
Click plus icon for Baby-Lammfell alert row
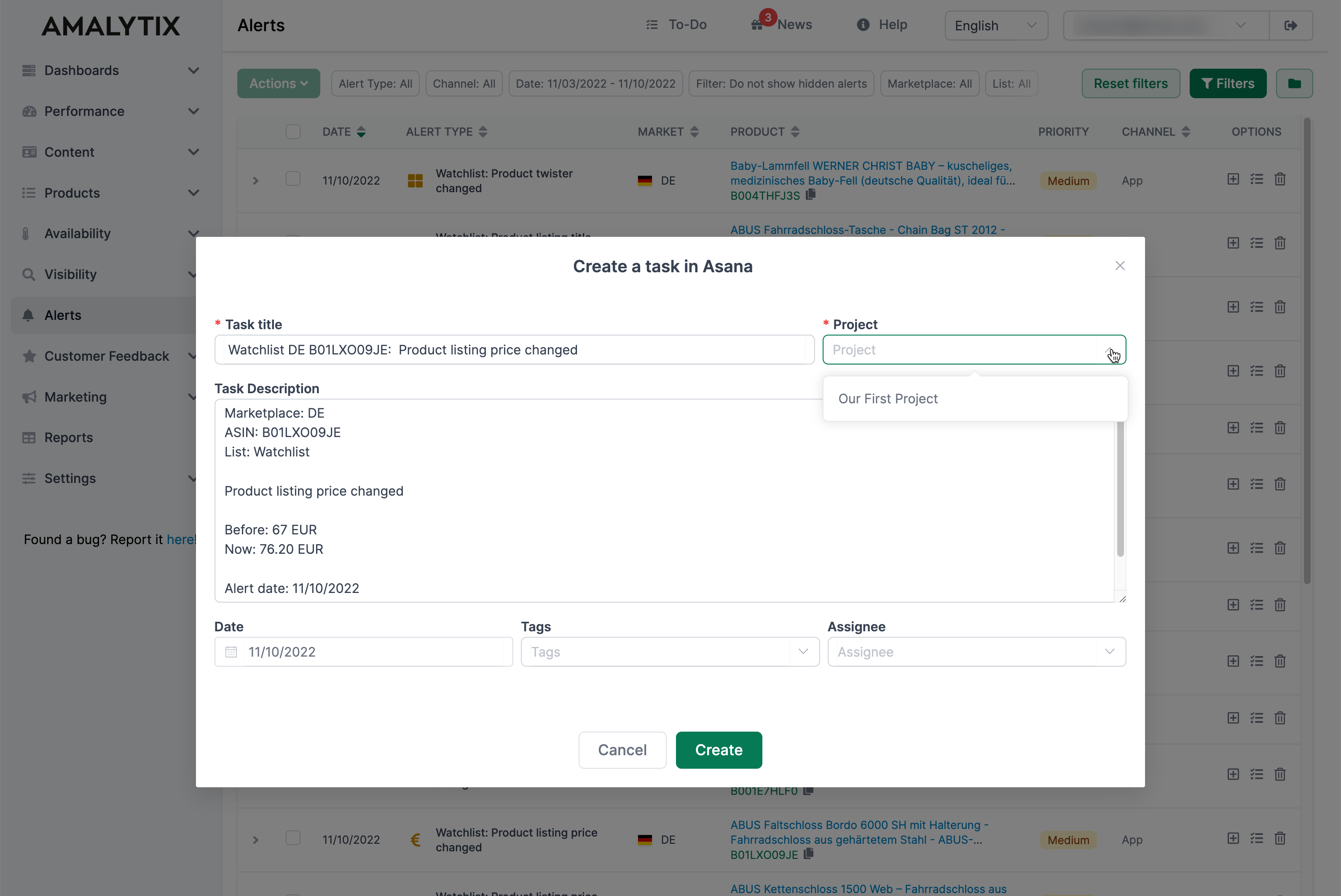1233,179
